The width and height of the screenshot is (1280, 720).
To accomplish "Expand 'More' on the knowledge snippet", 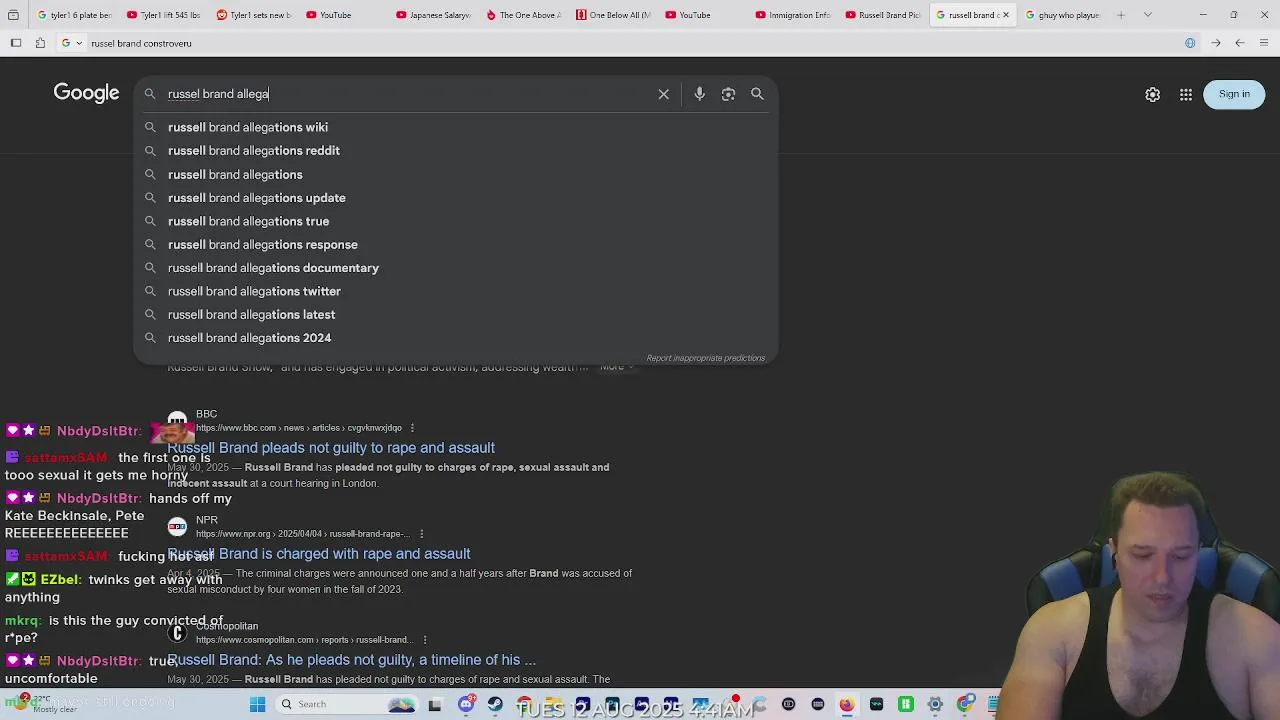I will (616, 367).
